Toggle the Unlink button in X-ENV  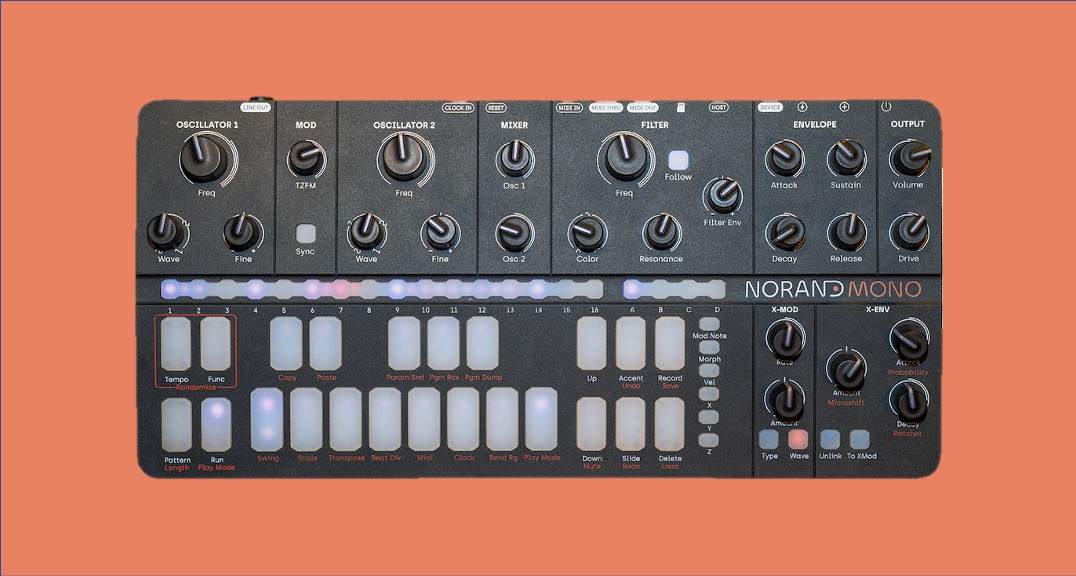tap(830, 438)
